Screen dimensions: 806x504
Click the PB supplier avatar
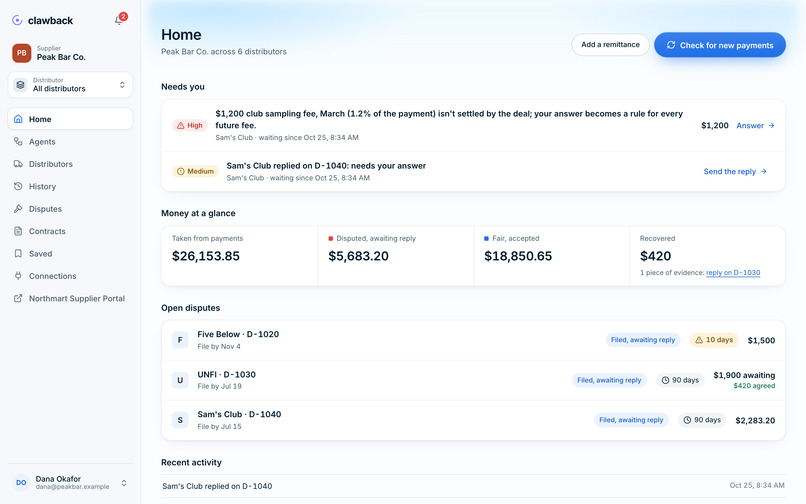point(22,53)
